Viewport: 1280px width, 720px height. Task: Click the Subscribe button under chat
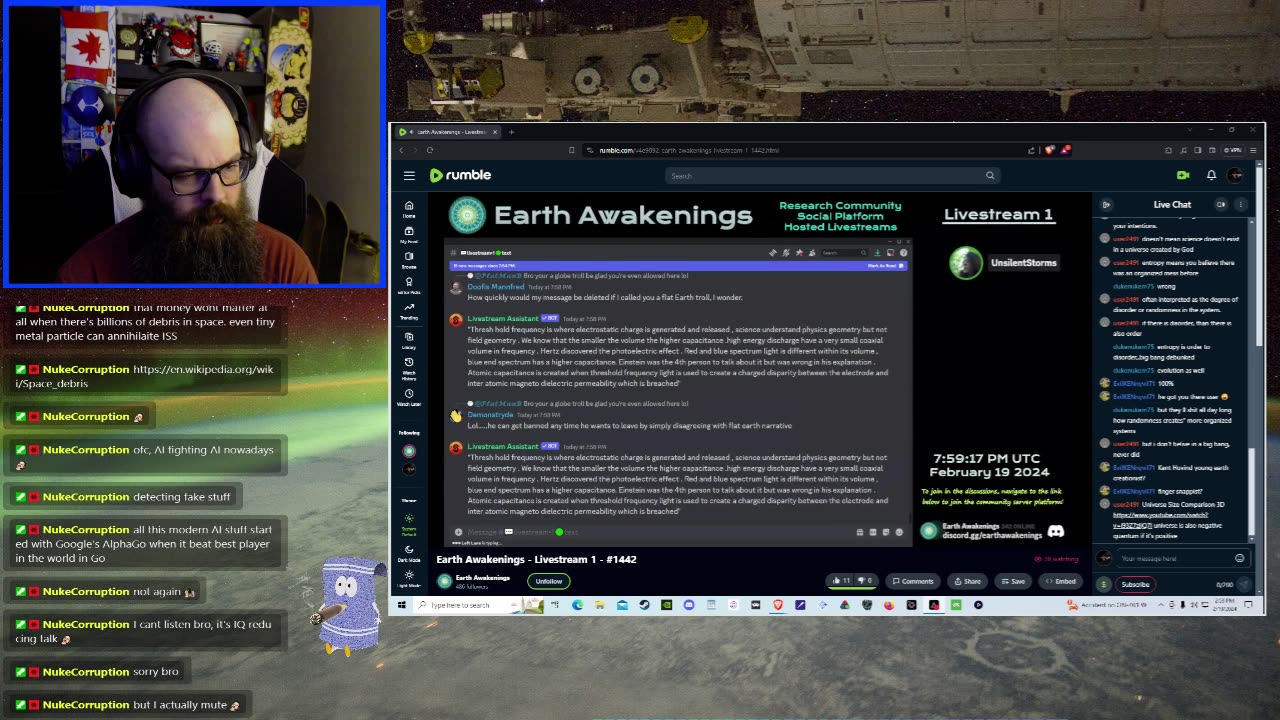tap(1135, 584)
